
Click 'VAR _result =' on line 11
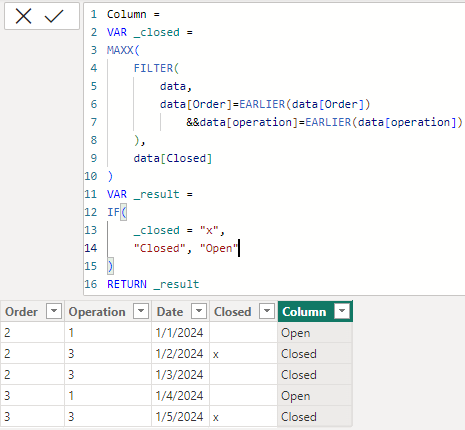pos(150,194)
